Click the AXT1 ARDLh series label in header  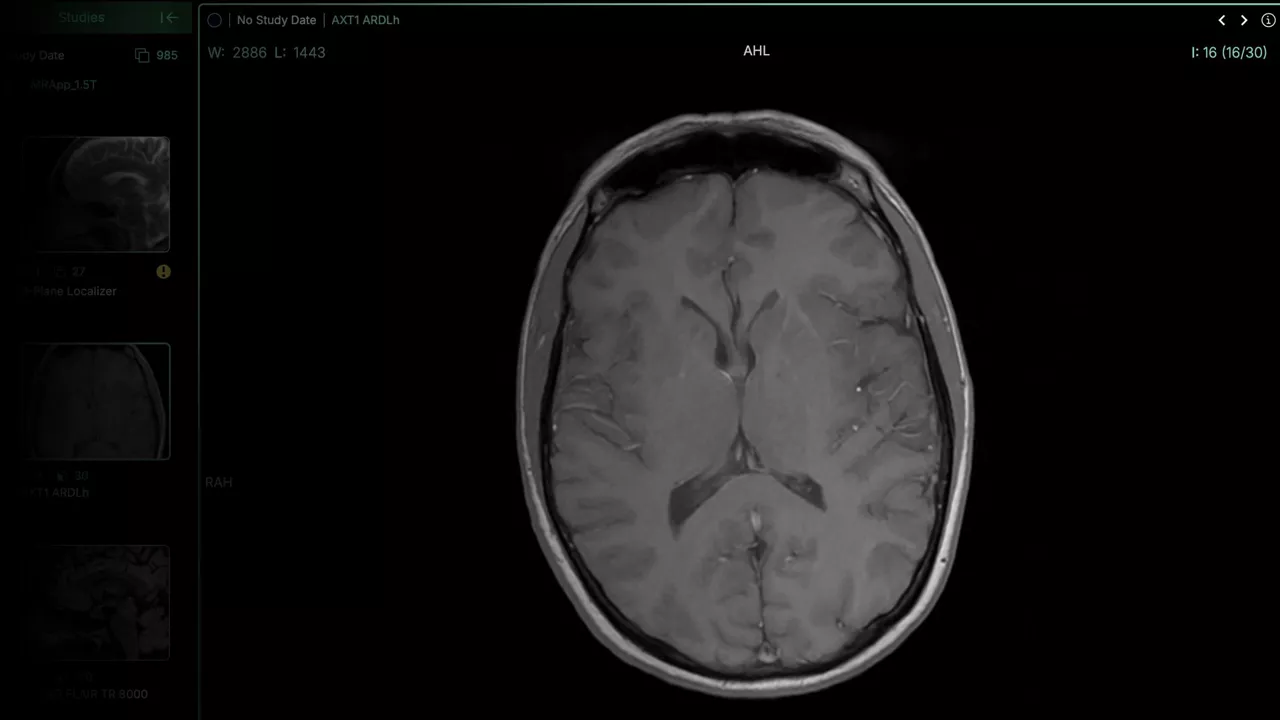point(365,20)
